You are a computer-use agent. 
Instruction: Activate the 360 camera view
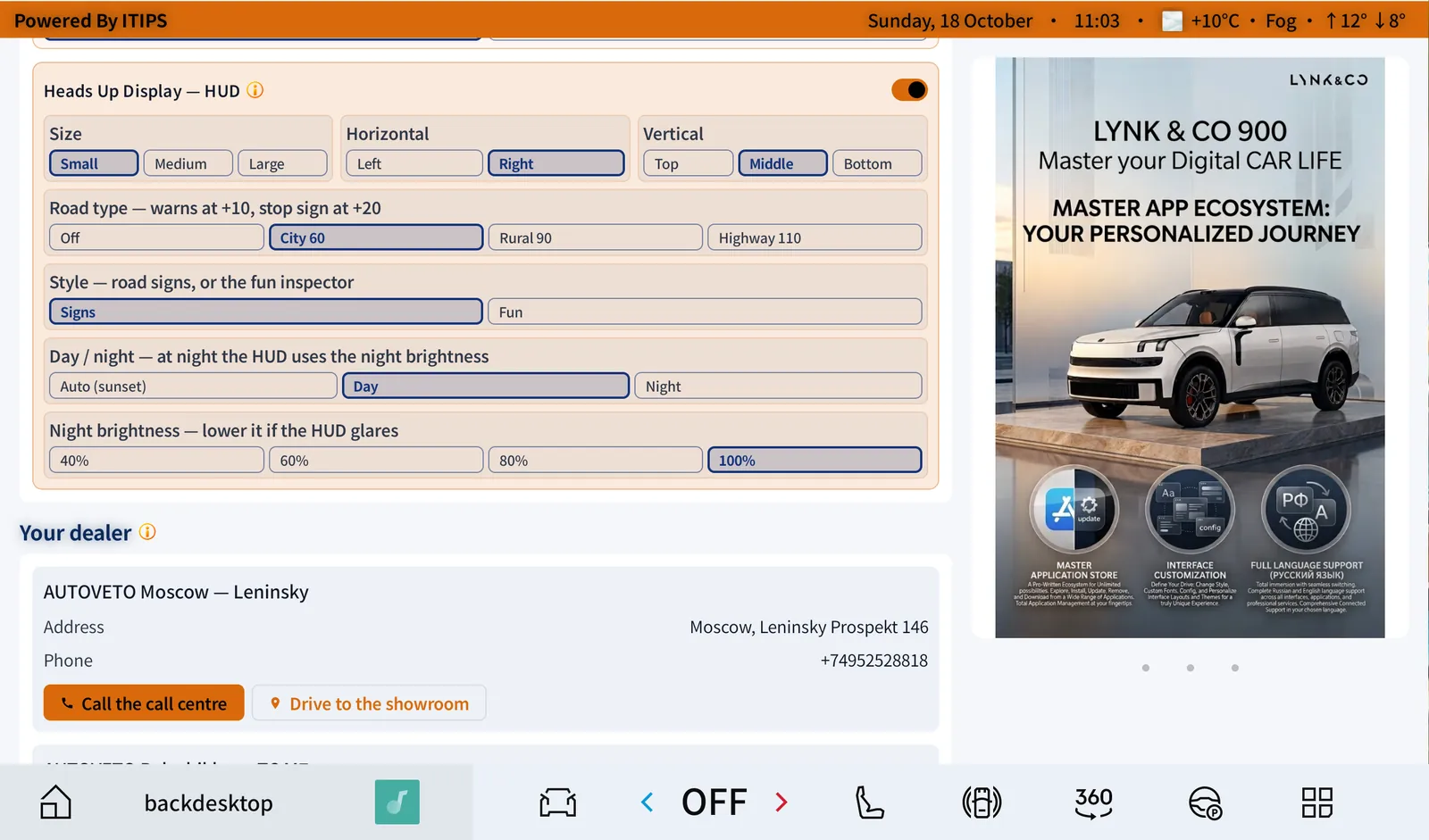pyautogui.click(x=1094, y=802)
